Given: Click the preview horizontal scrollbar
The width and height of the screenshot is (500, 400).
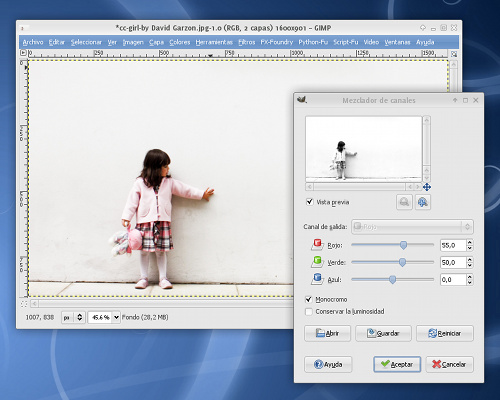Looking at the screenshot, I should (x=364, y=187).
